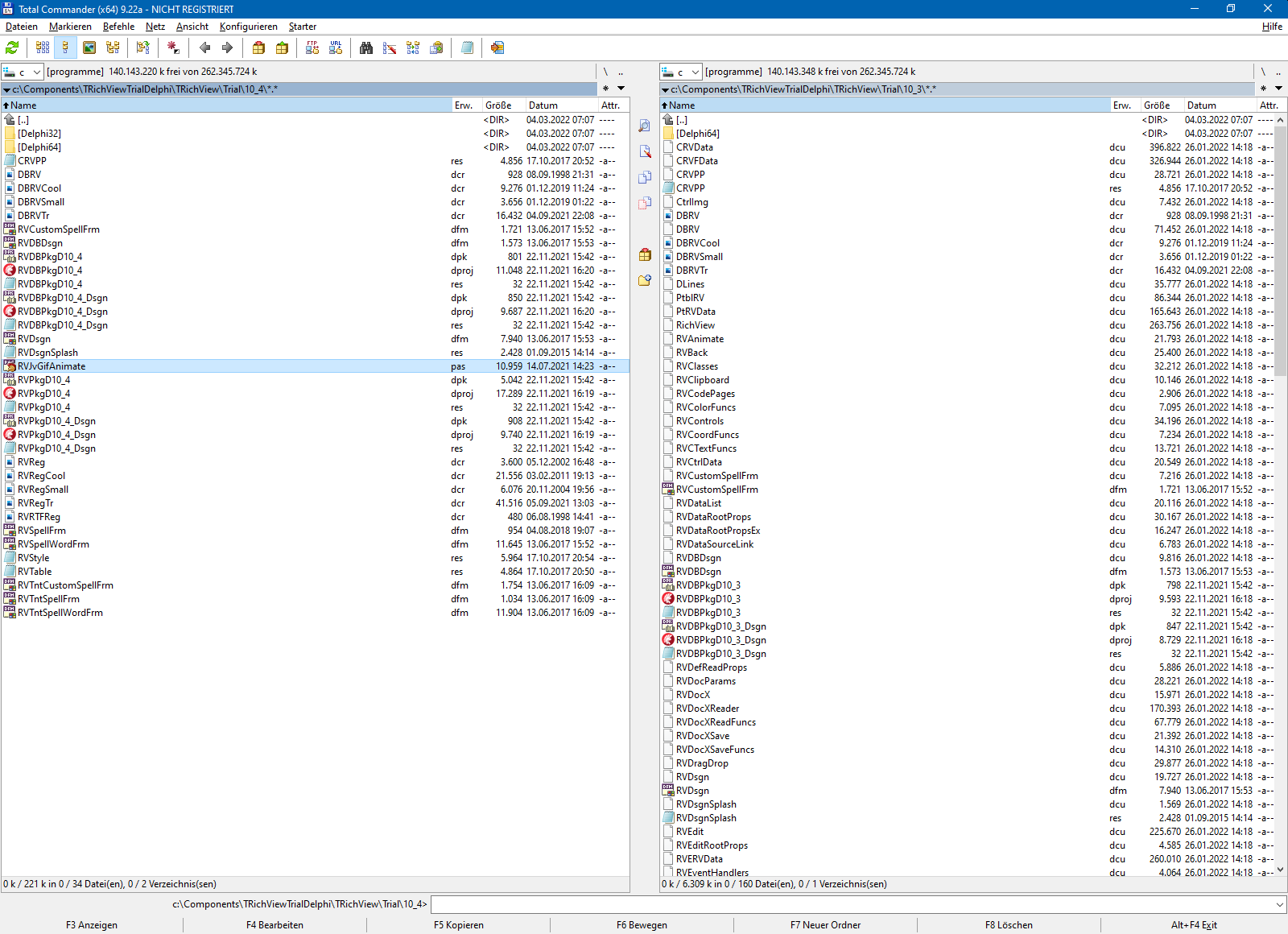
Task: Click the synchronize directories icon
Action: click(413, 48)
